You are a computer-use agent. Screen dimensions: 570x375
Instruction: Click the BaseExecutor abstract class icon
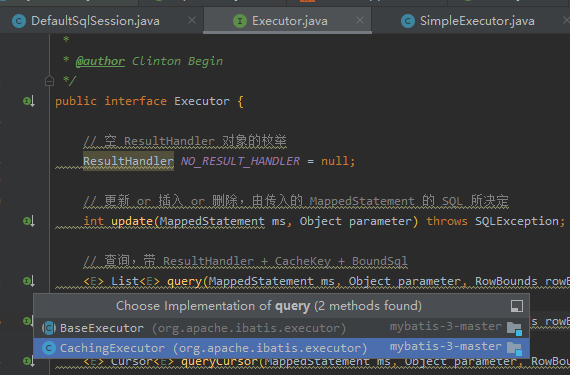click(49, 328)
